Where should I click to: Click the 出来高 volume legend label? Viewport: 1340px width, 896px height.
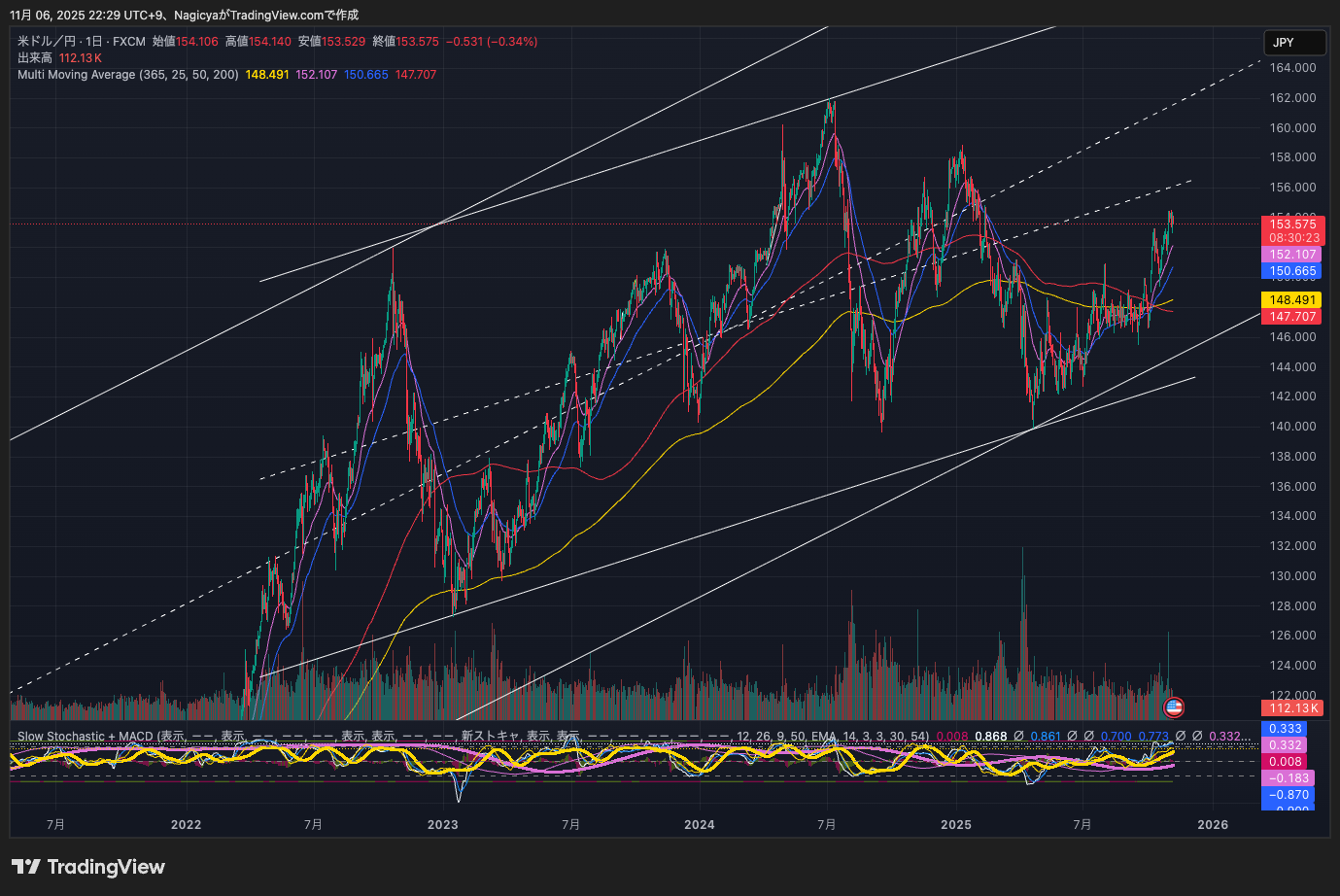35,58
